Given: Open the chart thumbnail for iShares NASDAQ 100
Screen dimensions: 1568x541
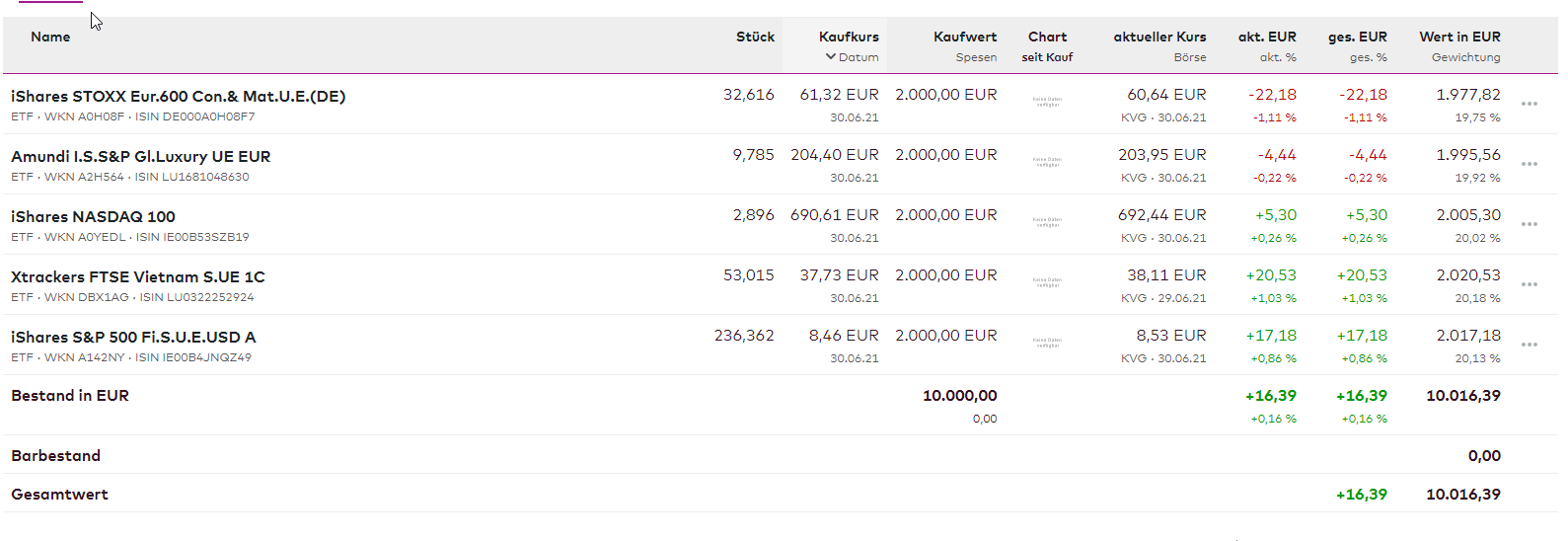Looking at the screenshot, I should 1047,222.
